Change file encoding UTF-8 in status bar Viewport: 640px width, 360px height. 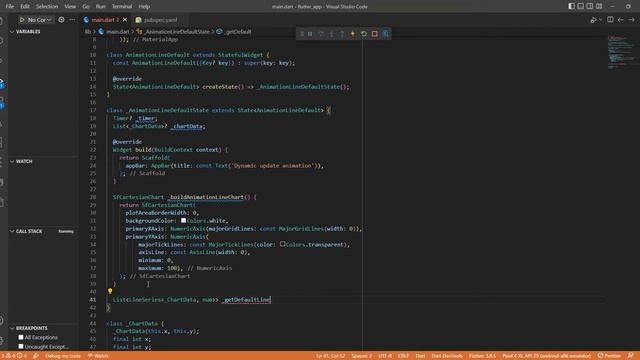[385, 356]
